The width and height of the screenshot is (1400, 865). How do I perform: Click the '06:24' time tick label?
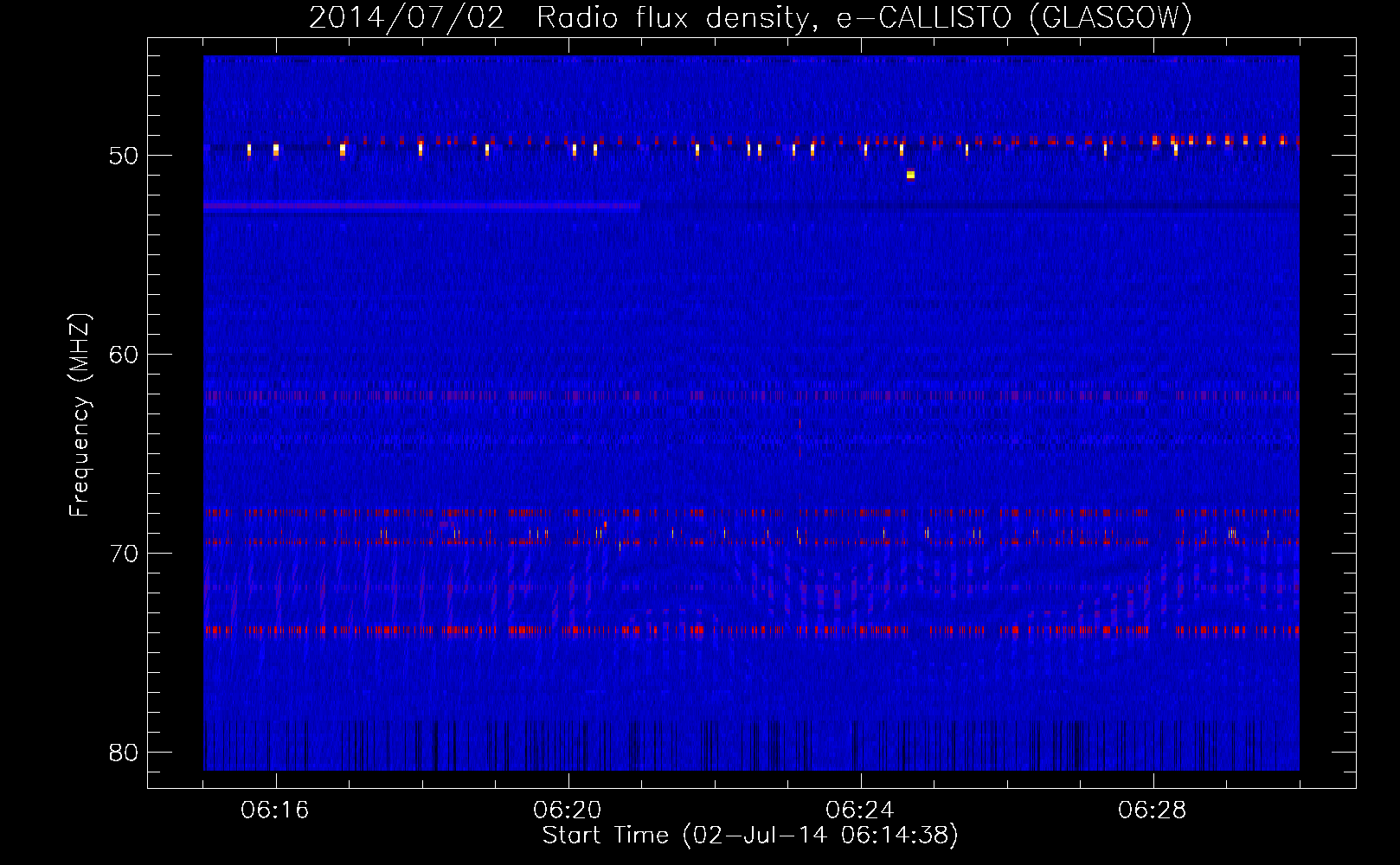tap(860, 811)
